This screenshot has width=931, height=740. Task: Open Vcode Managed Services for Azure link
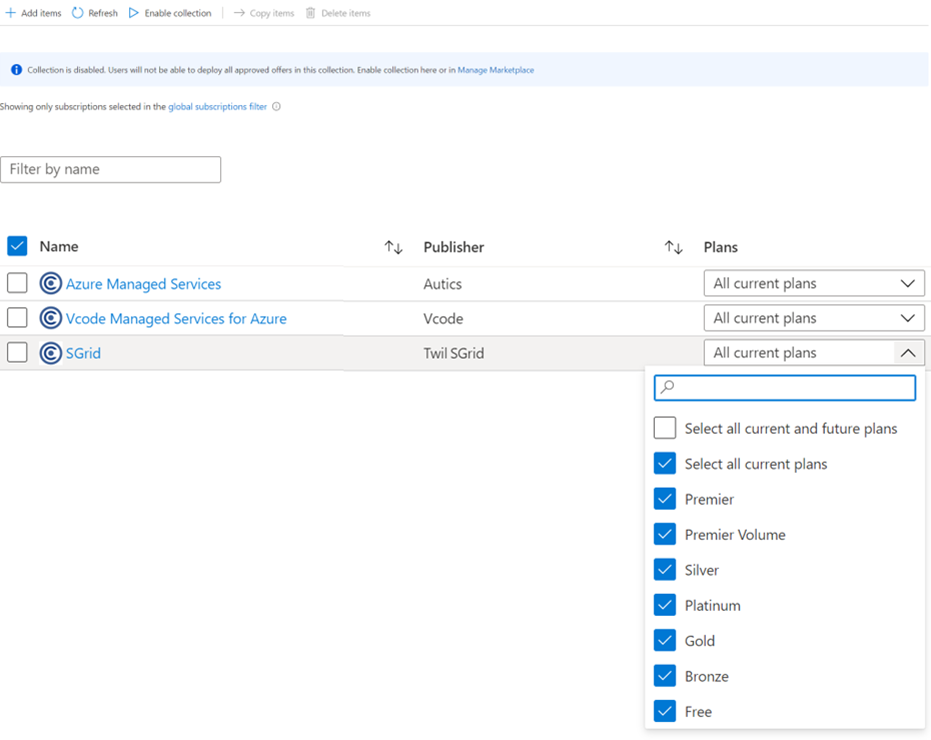pos(176,319)
